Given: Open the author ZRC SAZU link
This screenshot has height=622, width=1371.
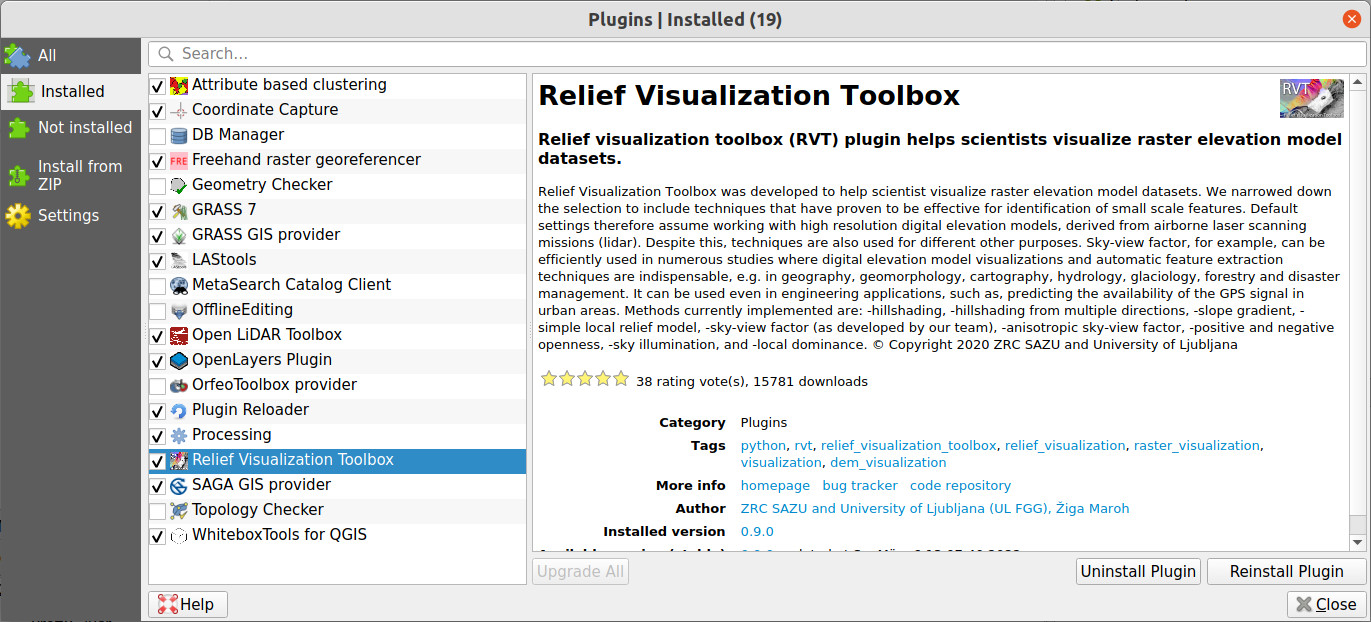Looking at the screenshot, I should coord(936,508).
